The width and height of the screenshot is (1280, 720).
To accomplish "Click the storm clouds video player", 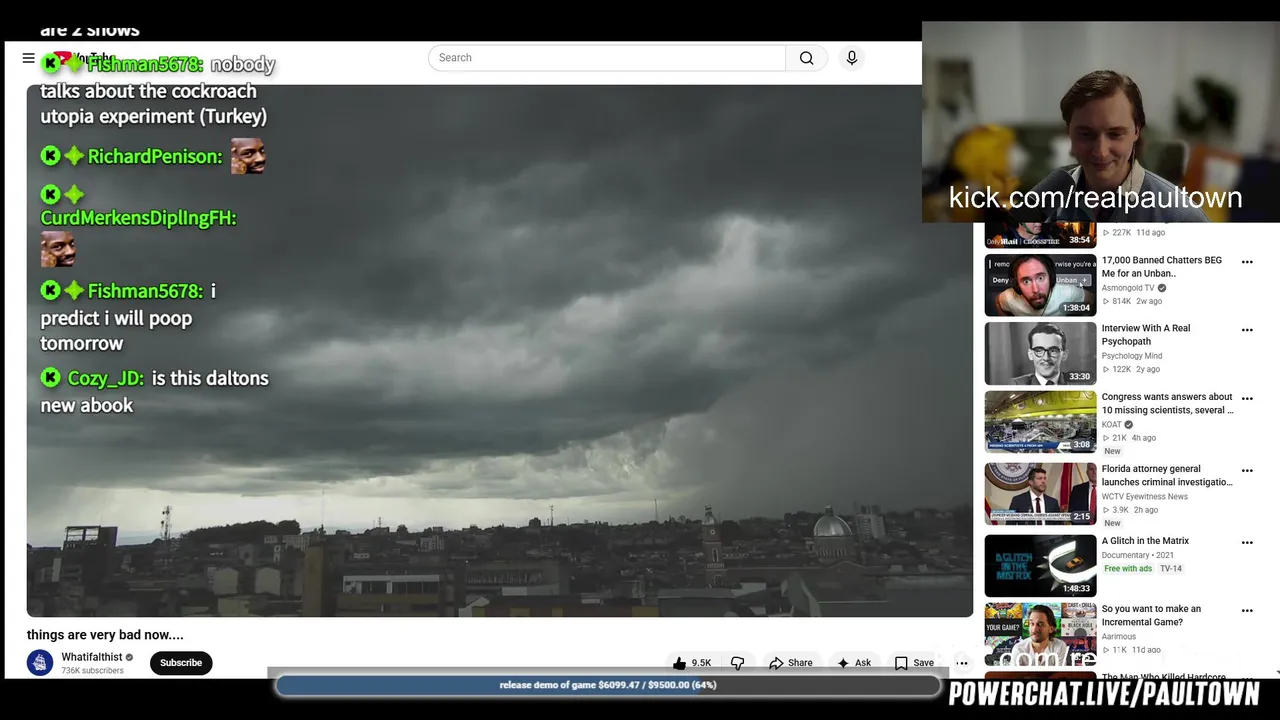I will tap(500, 350).
